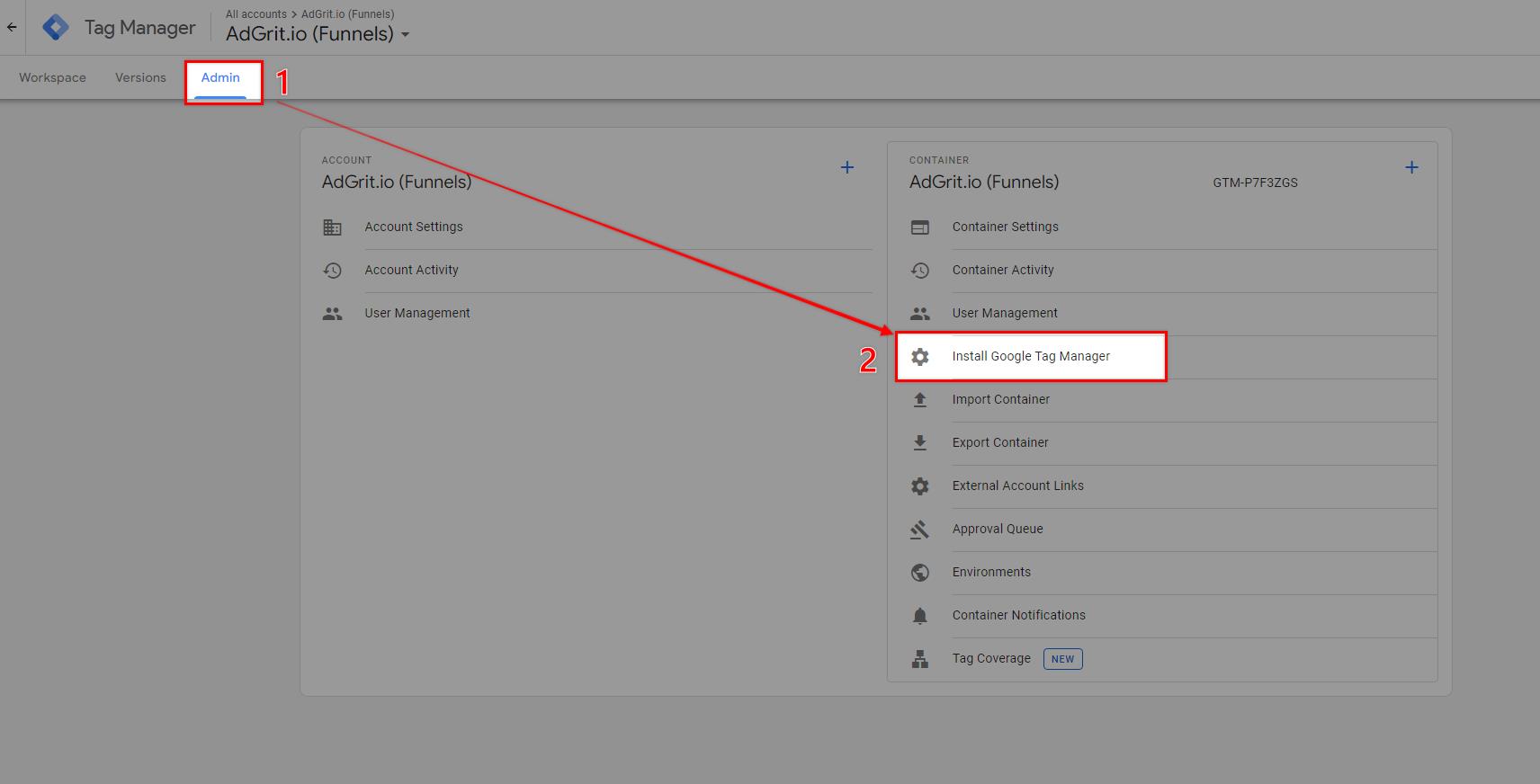
Task: Click the Account Settings building icon
Action: click(x=332, y=227)
